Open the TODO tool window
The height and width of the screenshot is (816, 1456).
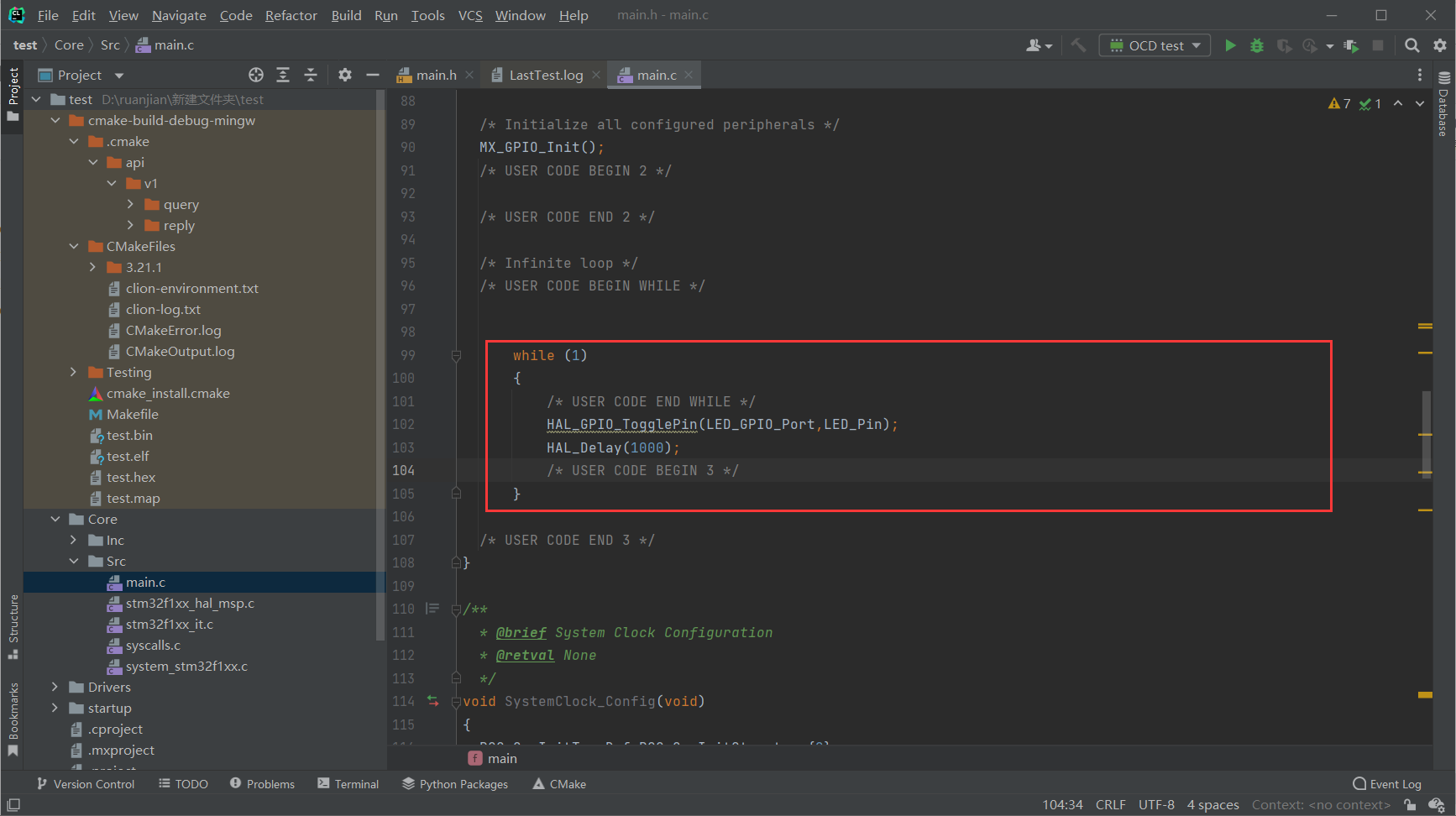pyautogui.click(x=183, y=783)
